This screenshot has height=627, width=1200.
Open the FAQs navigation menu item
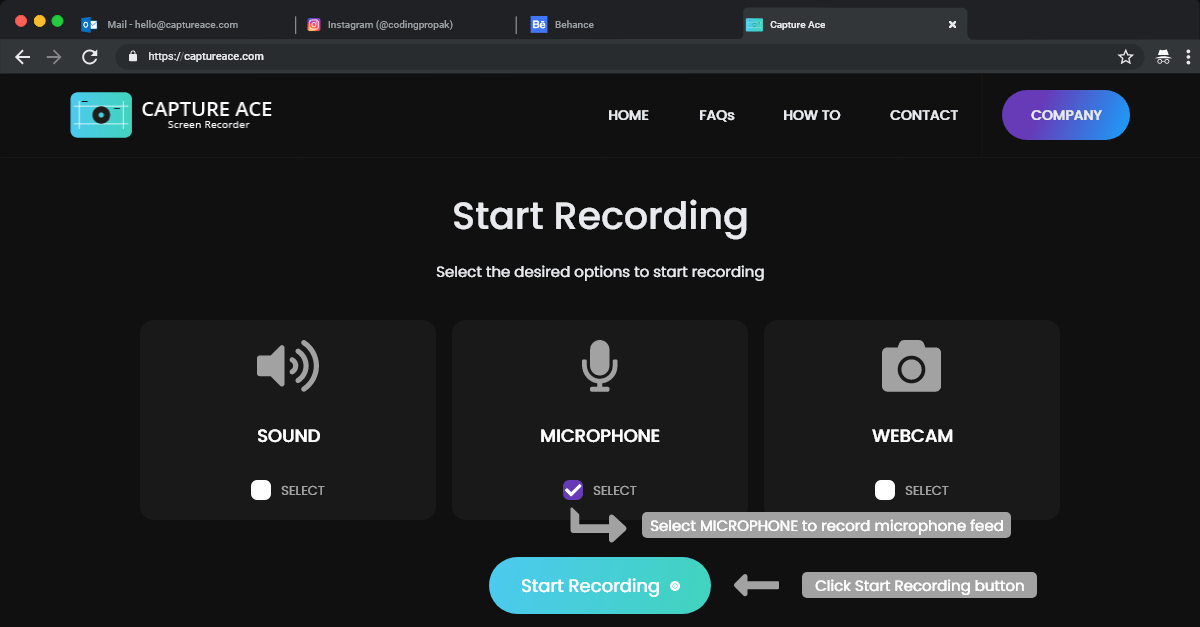(x=717, y=115)
